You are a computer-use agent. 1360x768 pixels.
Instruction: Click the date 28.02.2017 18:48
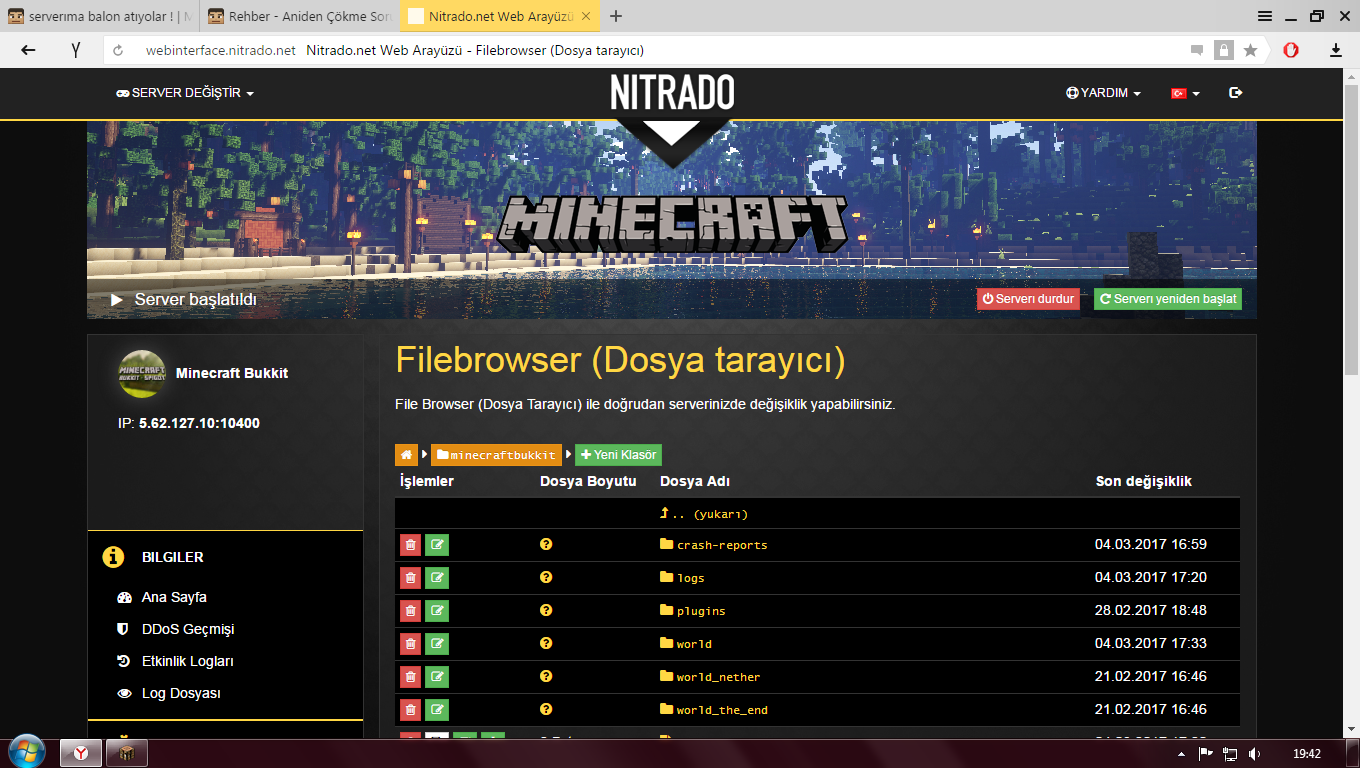pos(1151,611)
